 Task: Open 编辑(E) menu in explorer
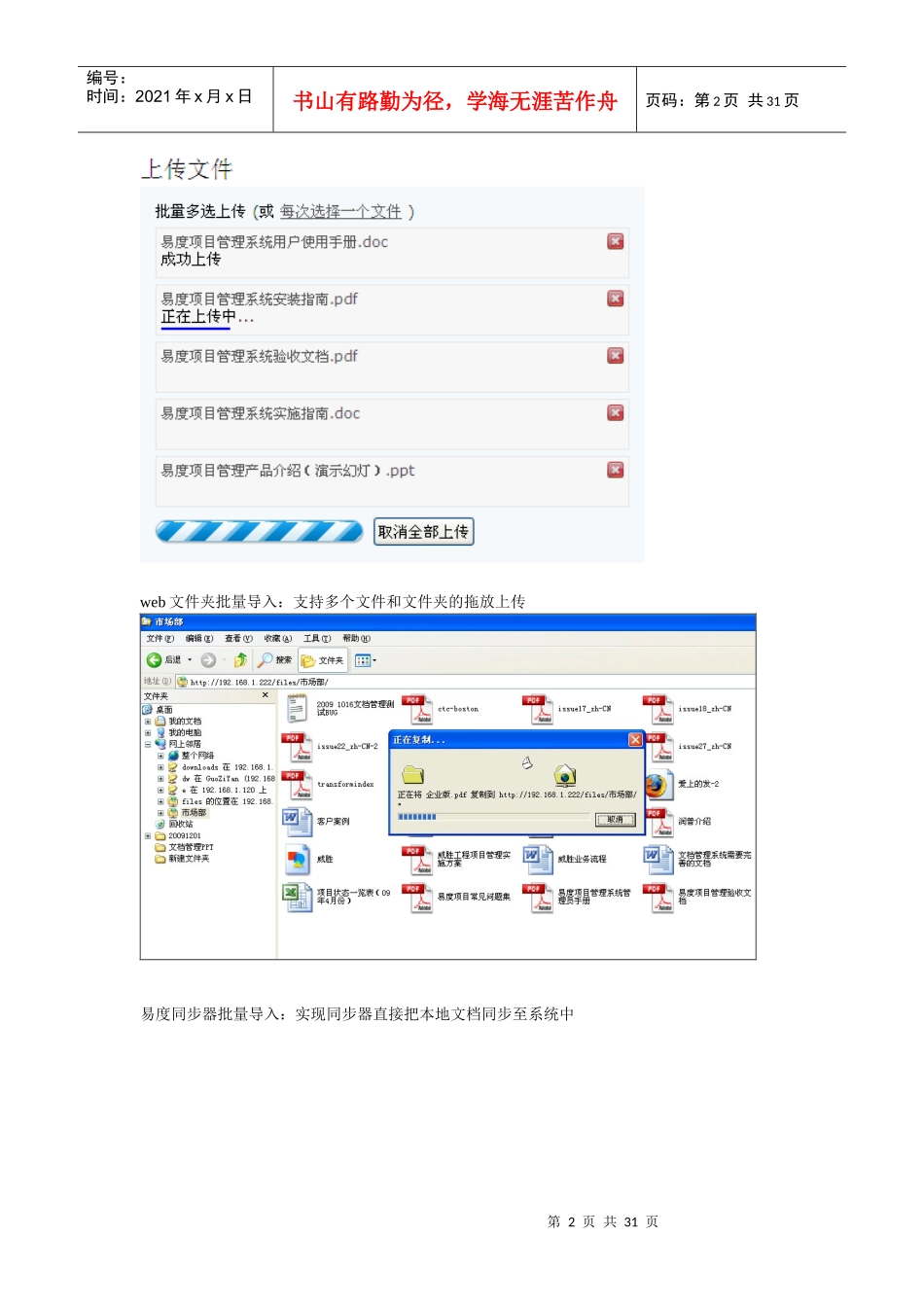coord(199,639)
